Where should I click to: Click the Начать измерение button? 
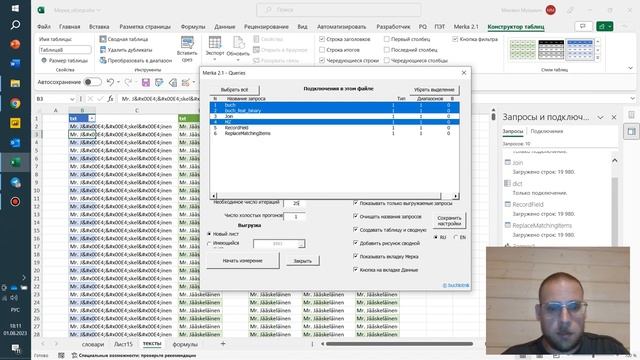(242, 260)
